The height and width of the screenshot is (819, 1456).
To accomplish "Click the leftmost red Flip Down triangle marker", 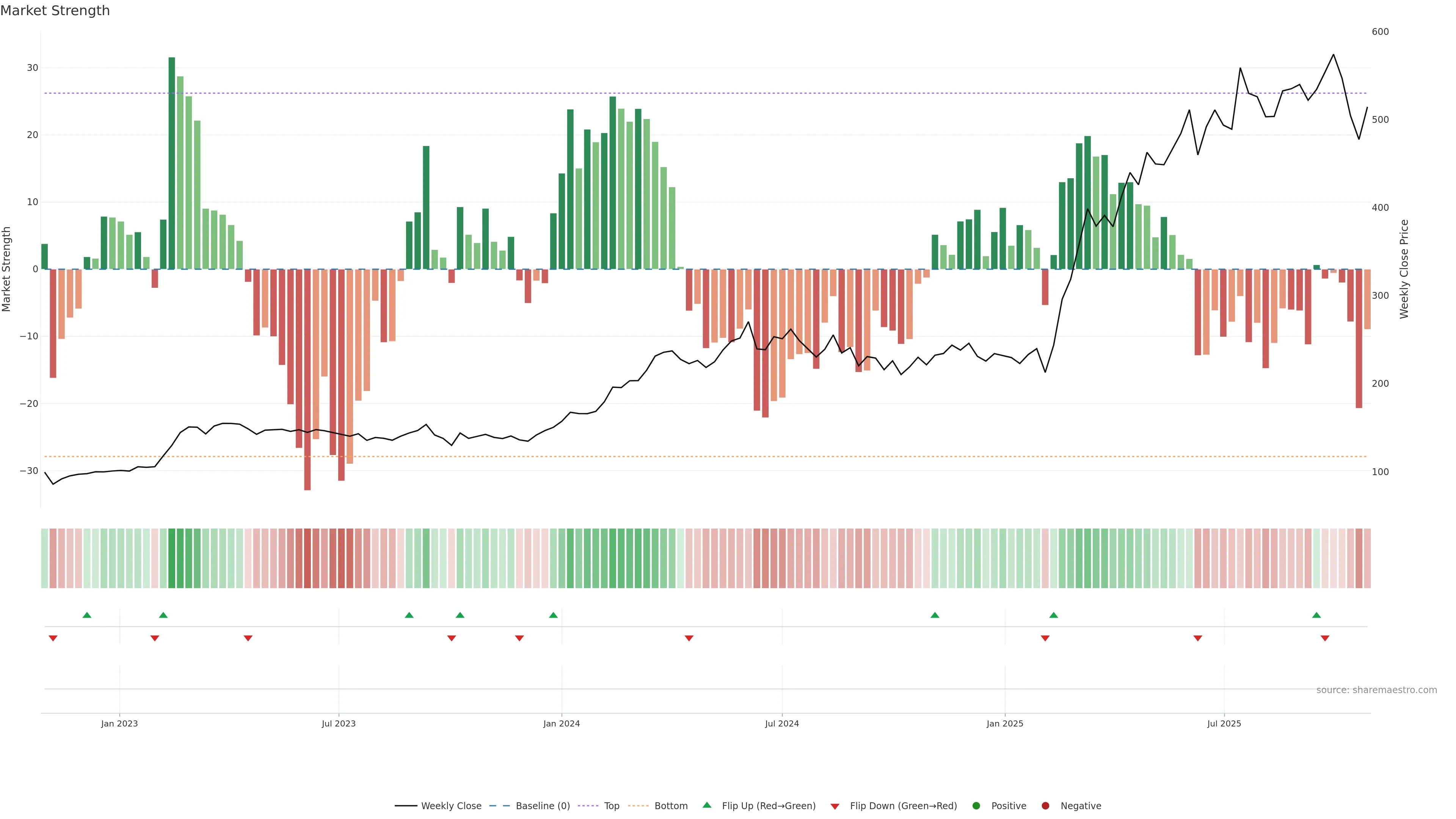I will pyautogui.click(x=53, y=638).
